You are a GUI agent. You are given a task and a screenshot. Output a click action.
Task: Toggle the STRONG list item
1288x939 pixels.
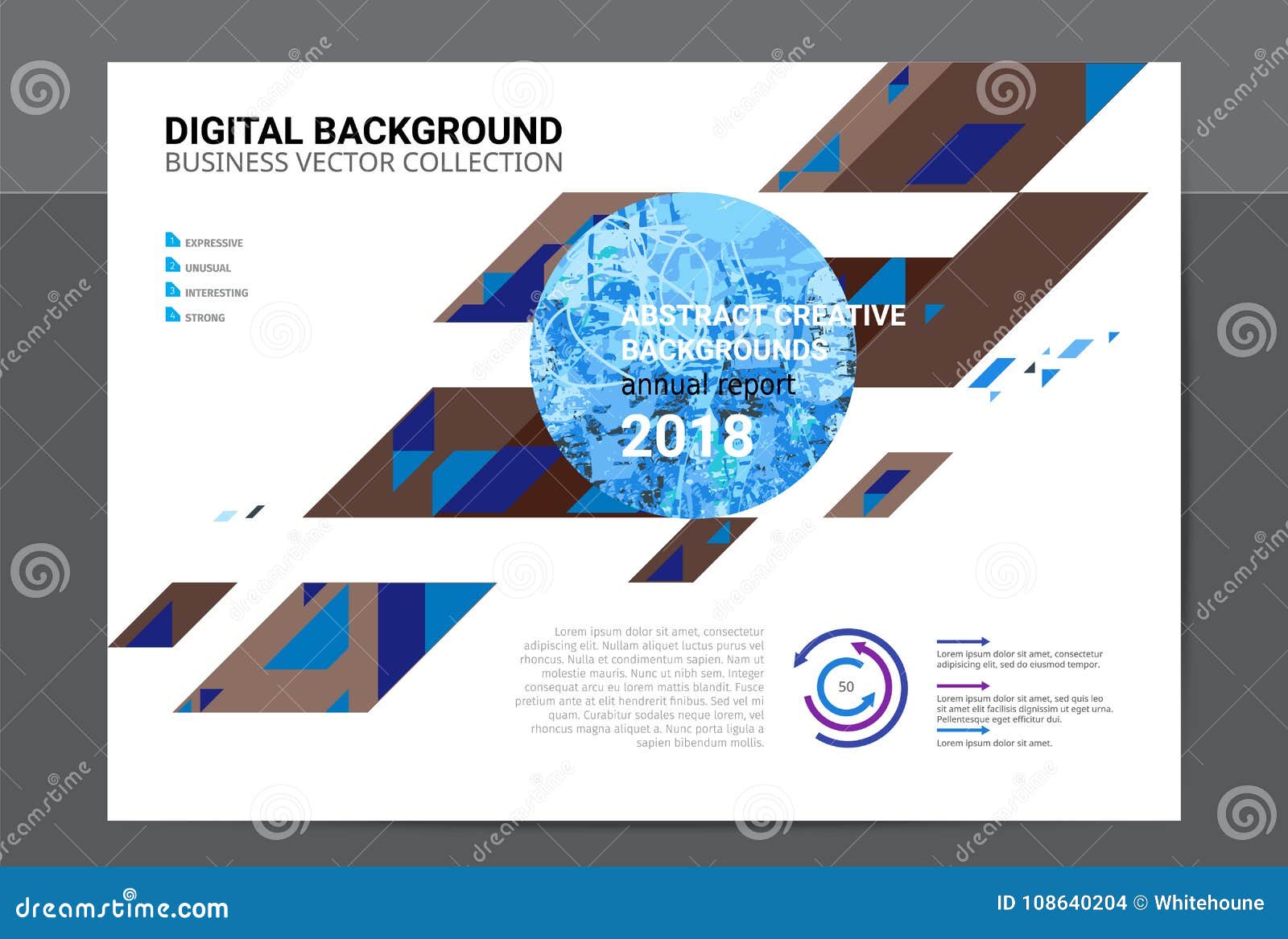(x=203, y=318)
